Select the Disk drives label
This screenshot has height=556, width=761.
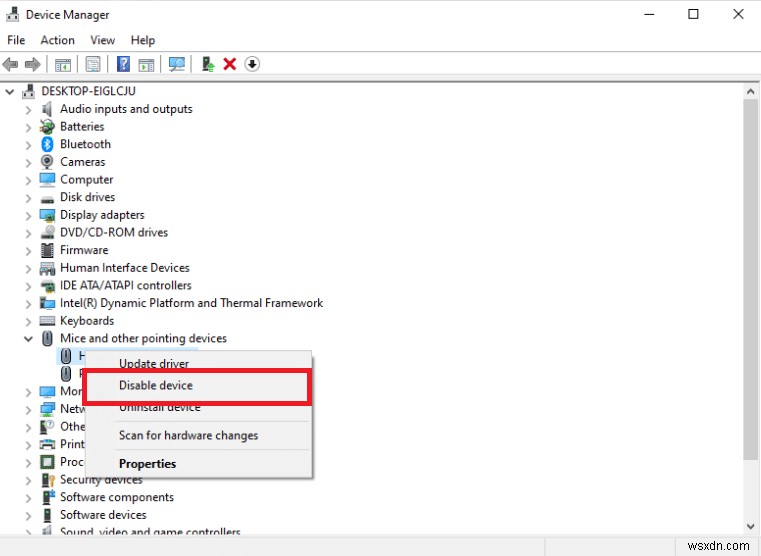[x=87, y=197]
